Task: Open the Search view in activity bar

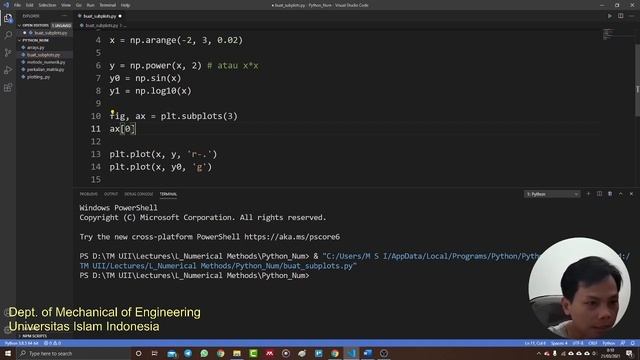Action: 8,35
